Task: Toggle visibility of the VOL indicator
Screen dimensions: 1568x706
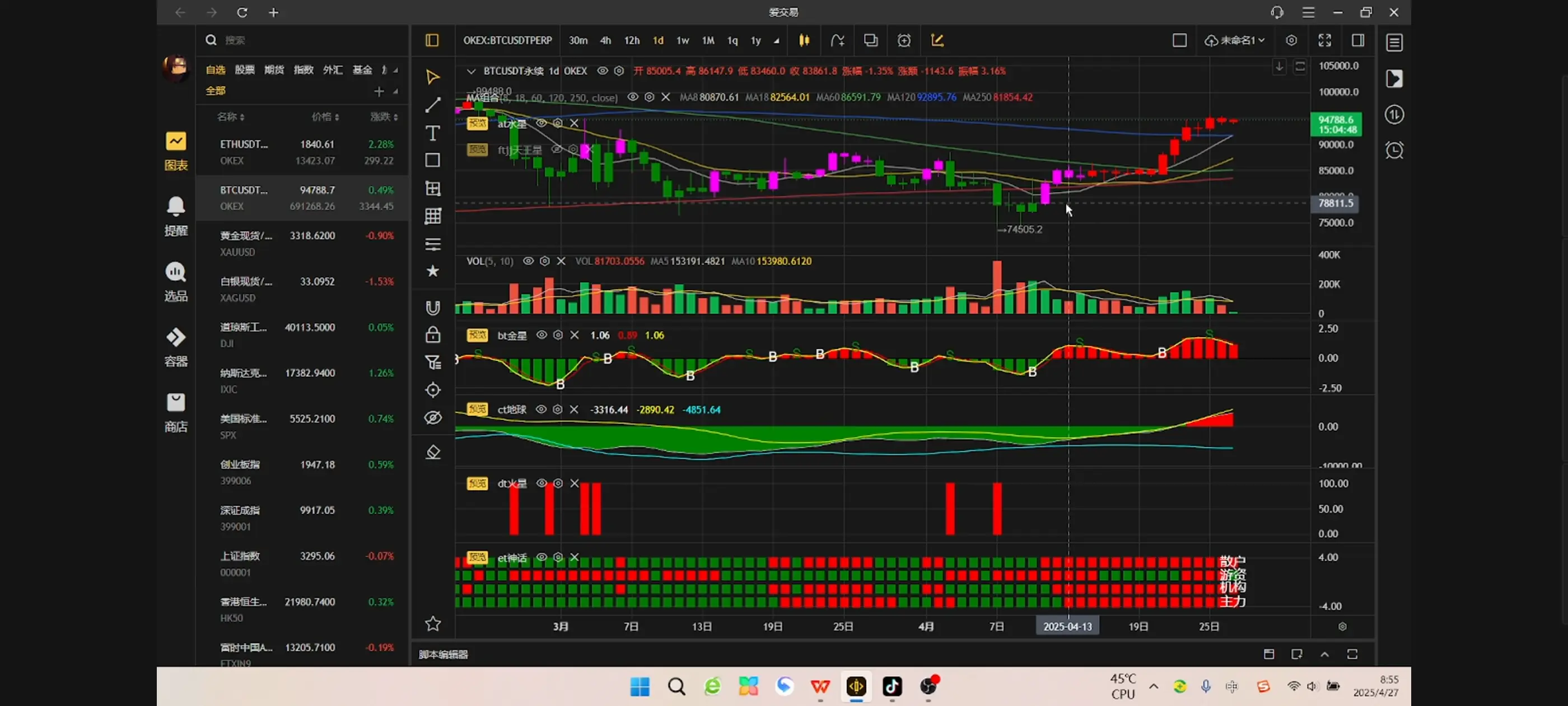Action: pos(528,261)
